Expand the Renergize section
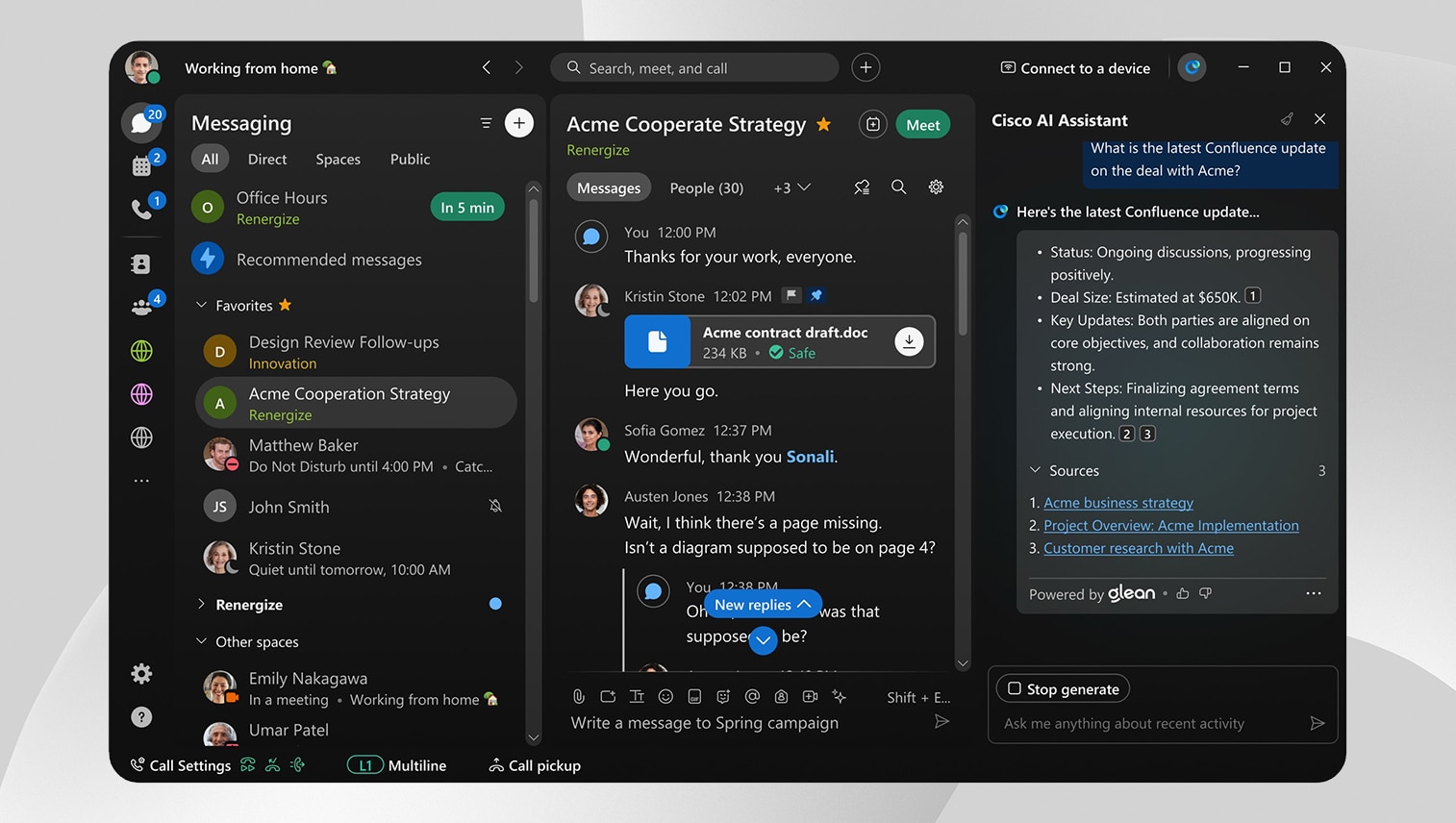1456x823 pixels. 201,604
